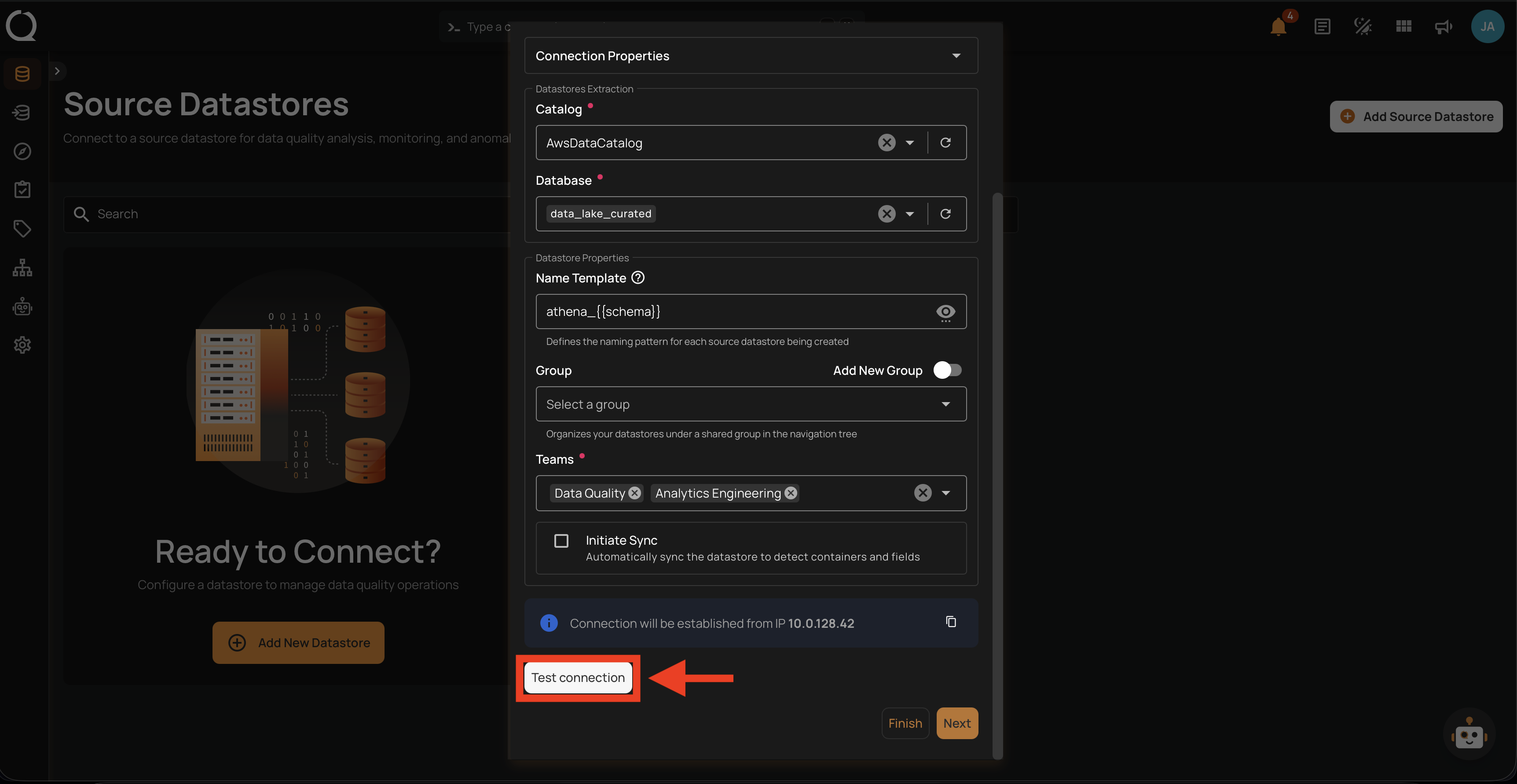Clear the AwsDataCatalog catalog selection
Image resolution: width=1517 pixels, height=784 pixels.
(887, 143)
